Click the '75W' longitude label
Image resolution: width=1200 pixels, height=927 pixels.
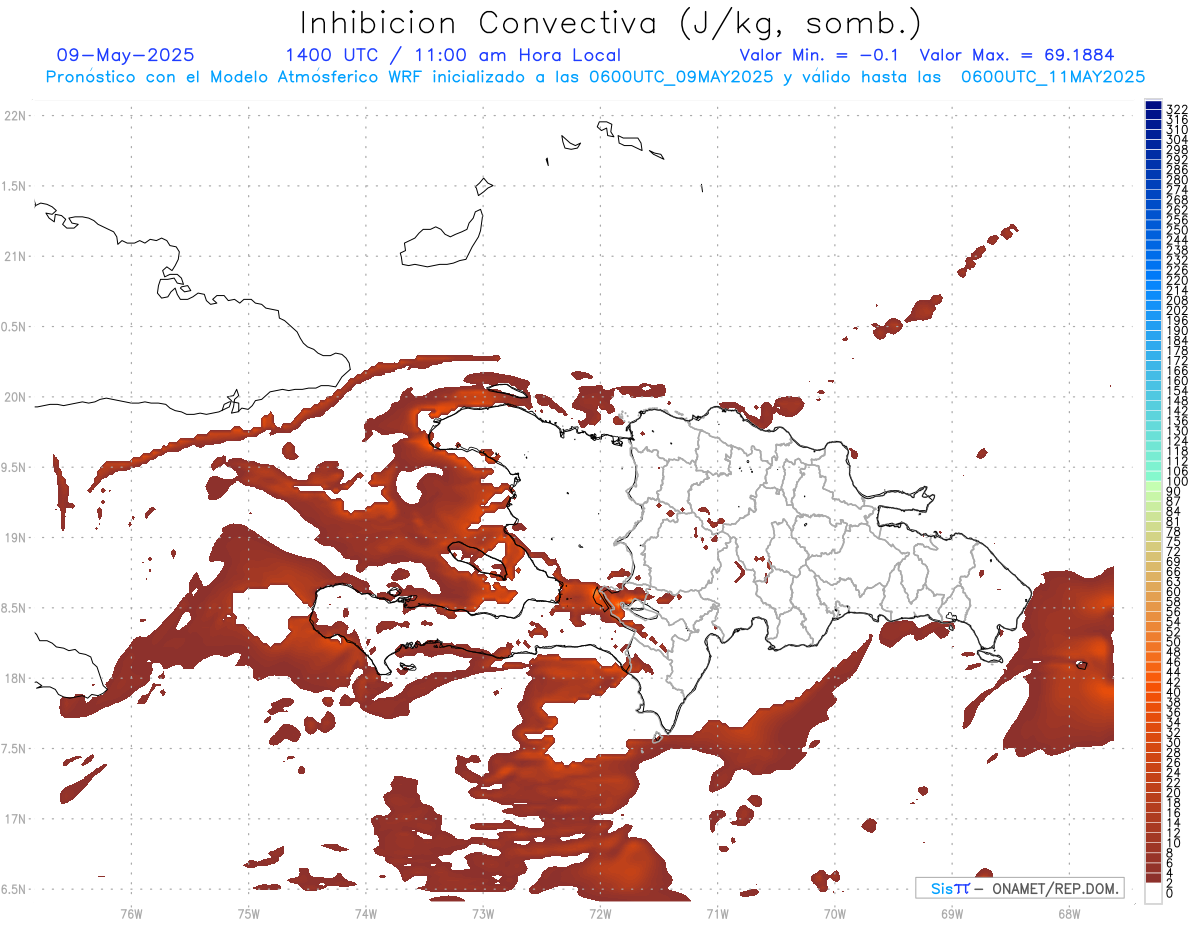pos(248,913)
